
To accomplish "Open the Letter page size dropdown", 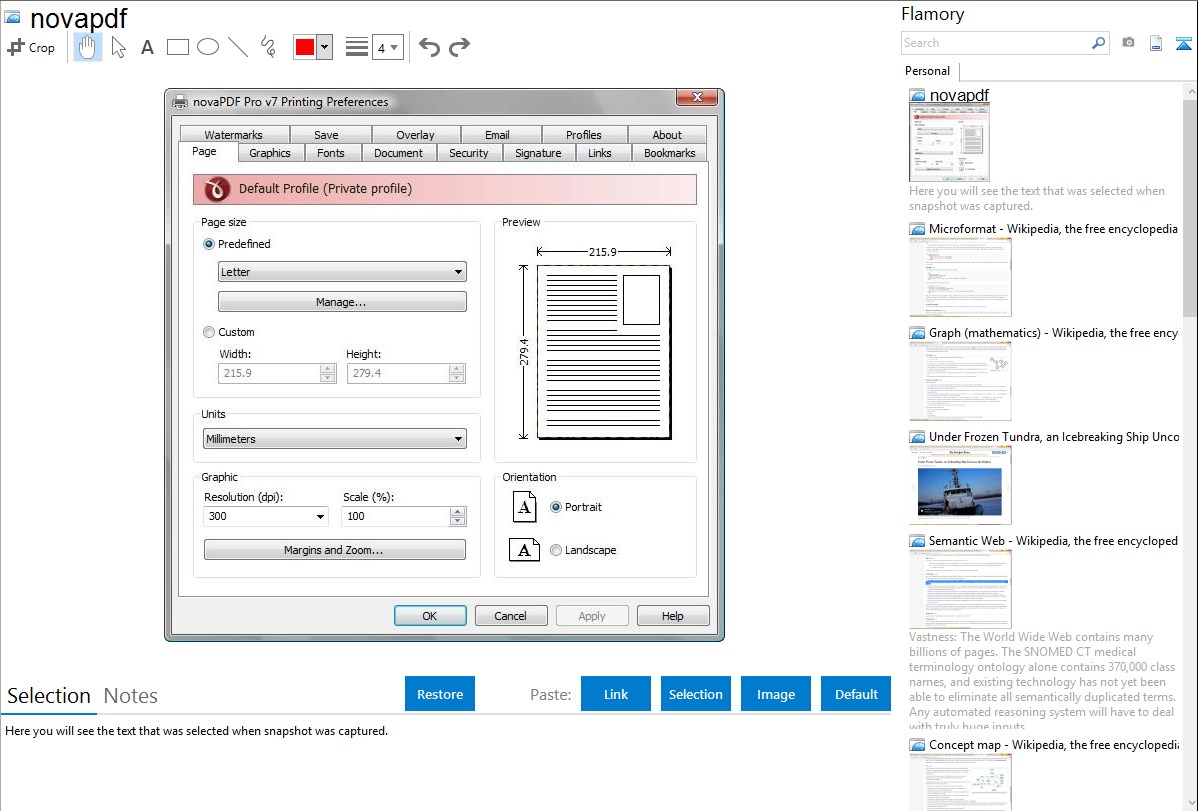I will coord(342,271).
